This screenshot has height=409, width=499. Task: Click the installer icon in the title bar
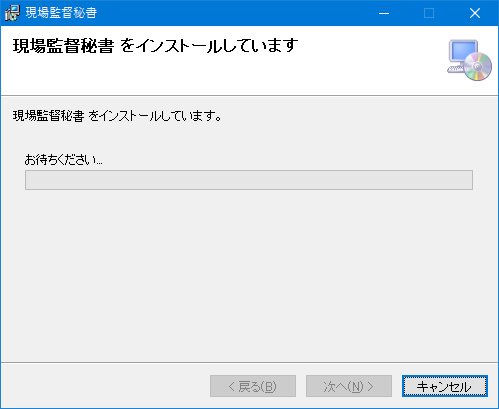12,13
